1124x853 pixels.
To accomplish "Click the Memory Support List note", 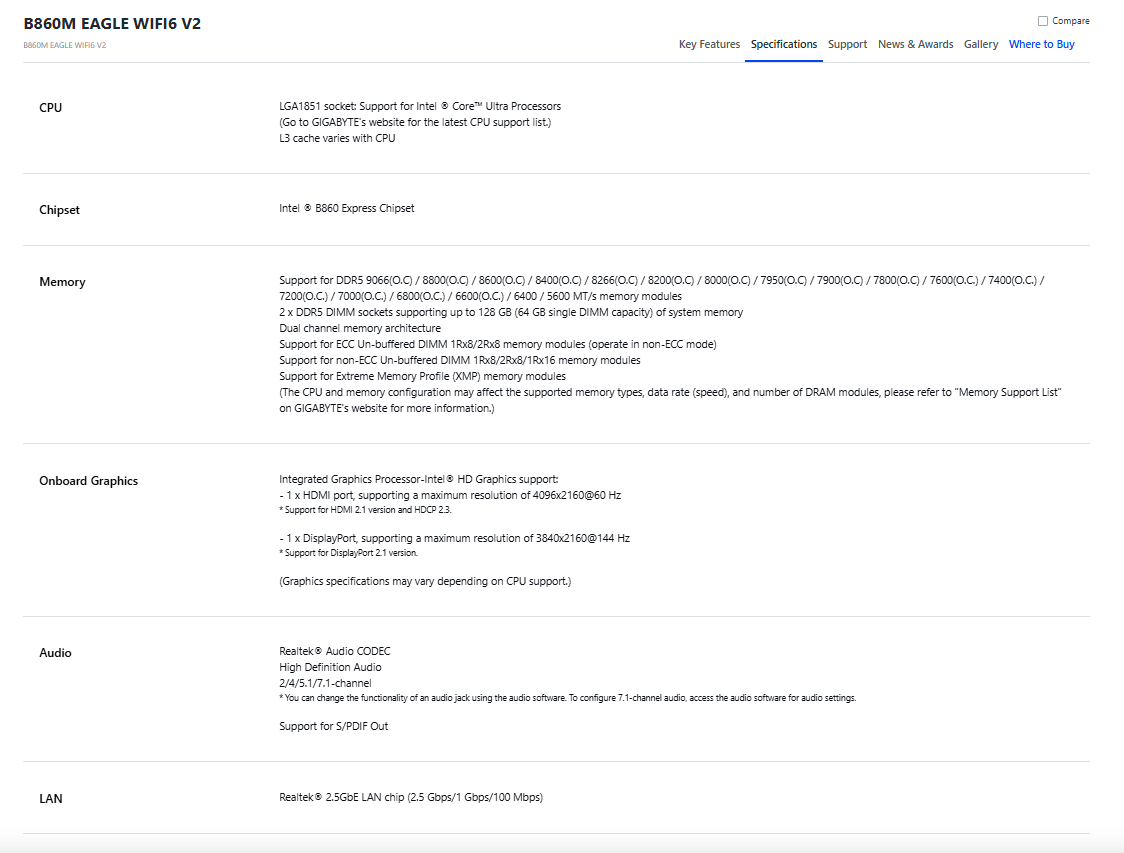I will [x=670, y=400].
